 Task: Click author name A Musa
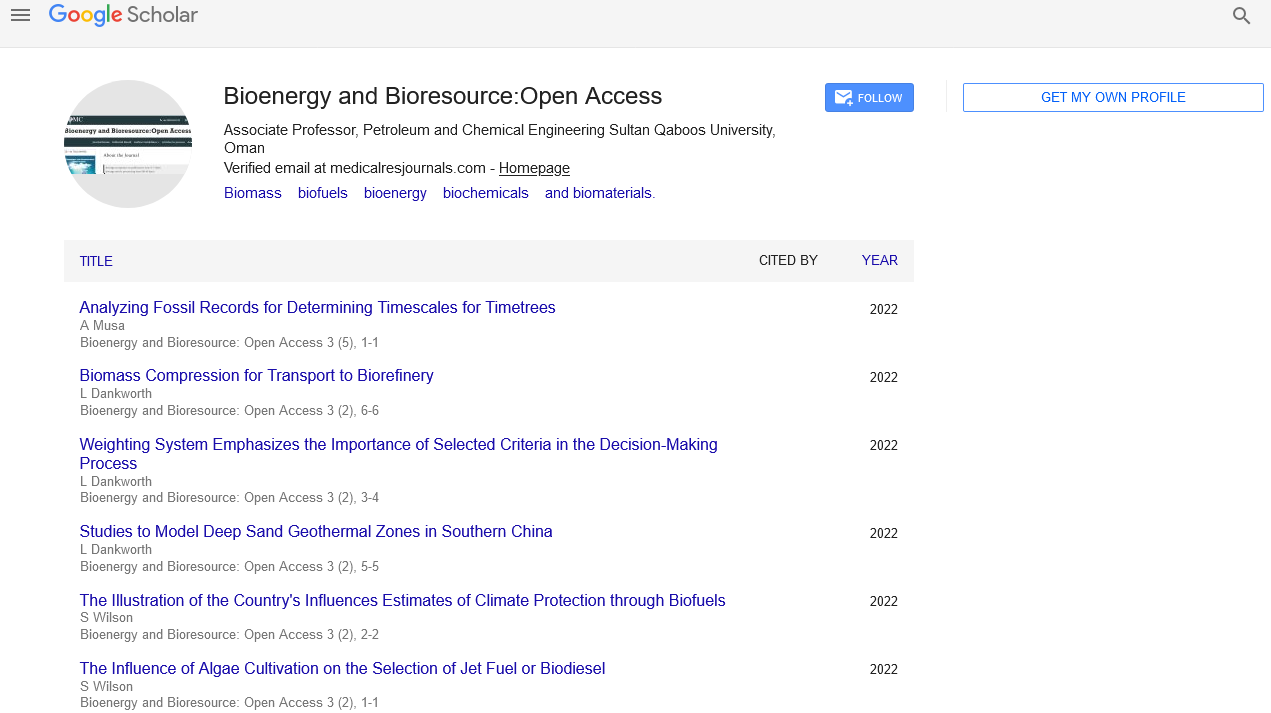[102, 325]
